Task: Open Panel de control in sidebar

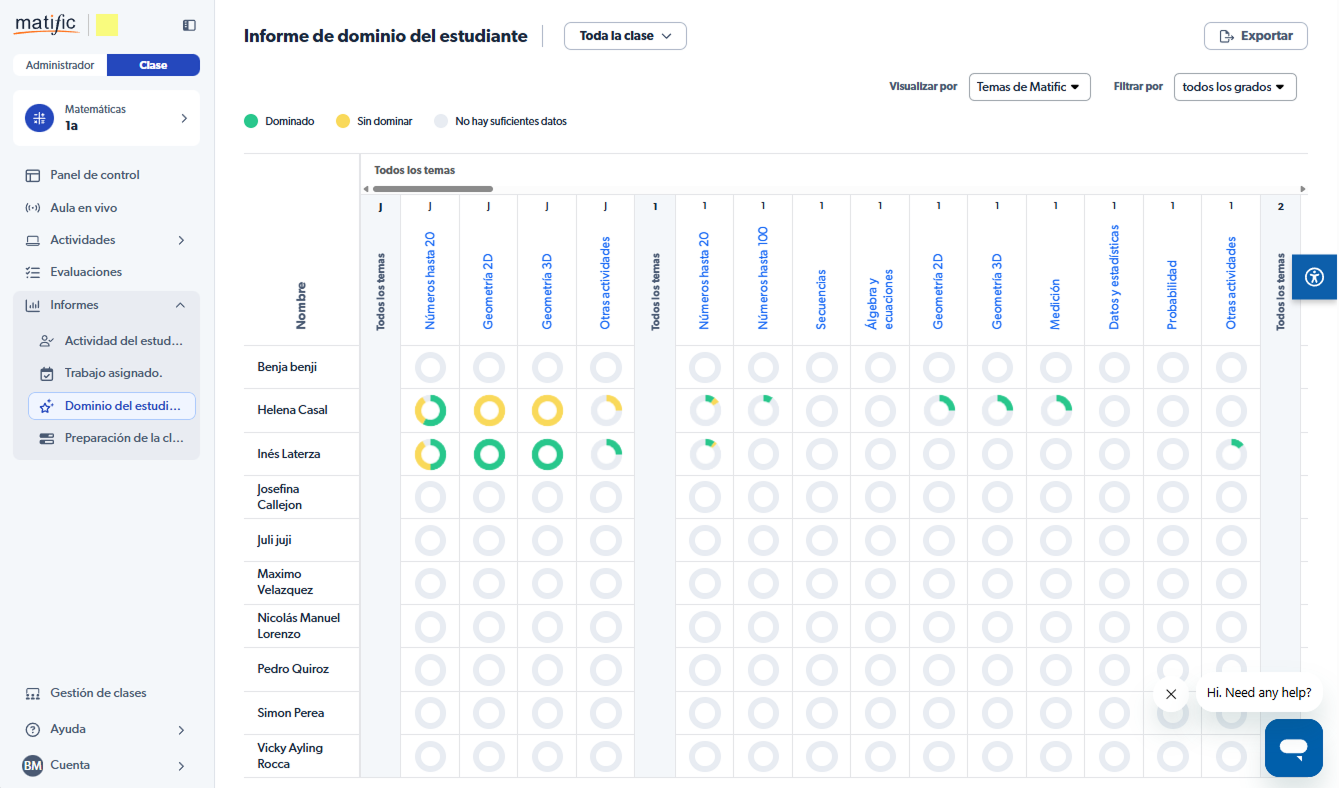Action: pos(95,175)
